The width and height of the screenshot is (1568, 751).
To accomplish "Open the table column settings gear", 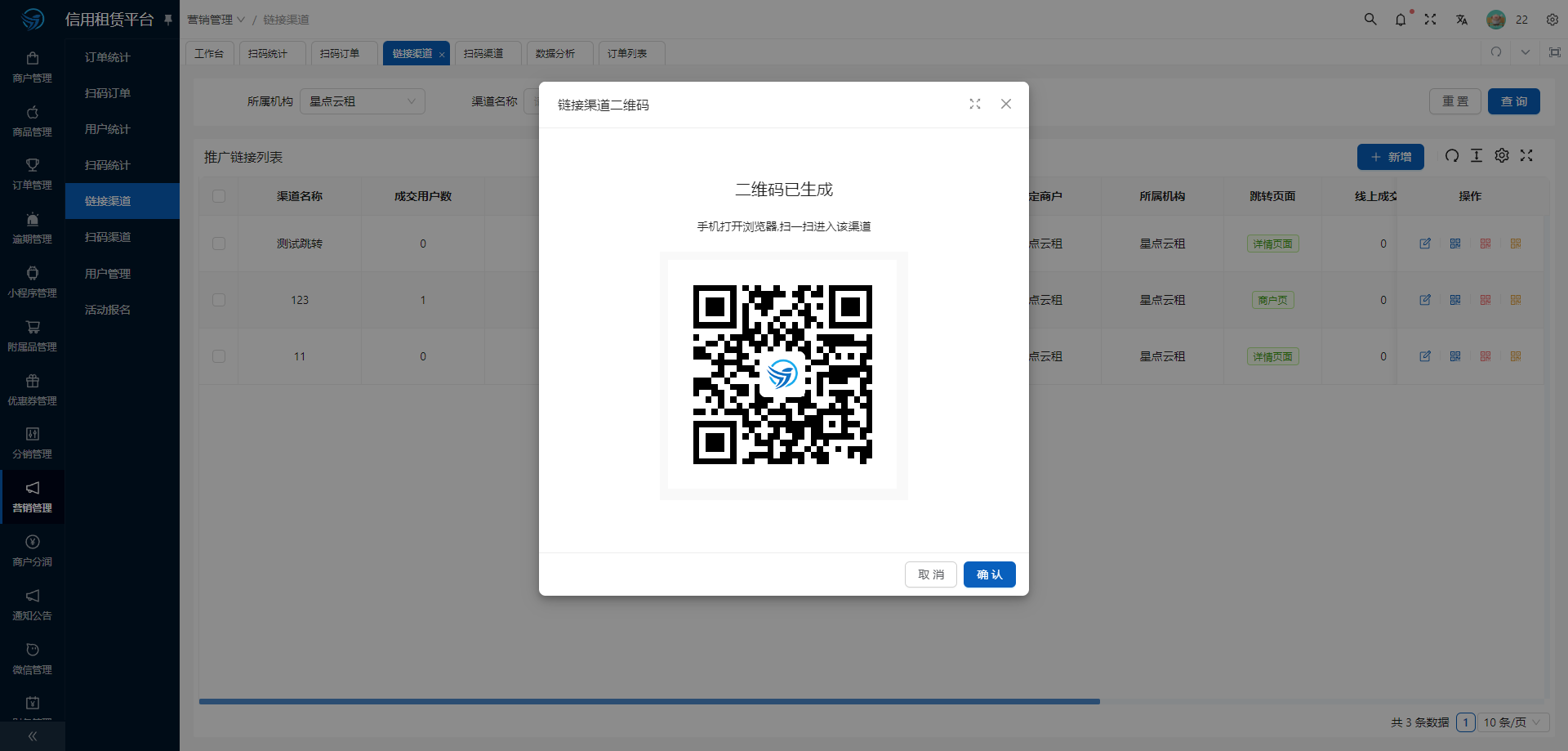I will click(1502, 155).
